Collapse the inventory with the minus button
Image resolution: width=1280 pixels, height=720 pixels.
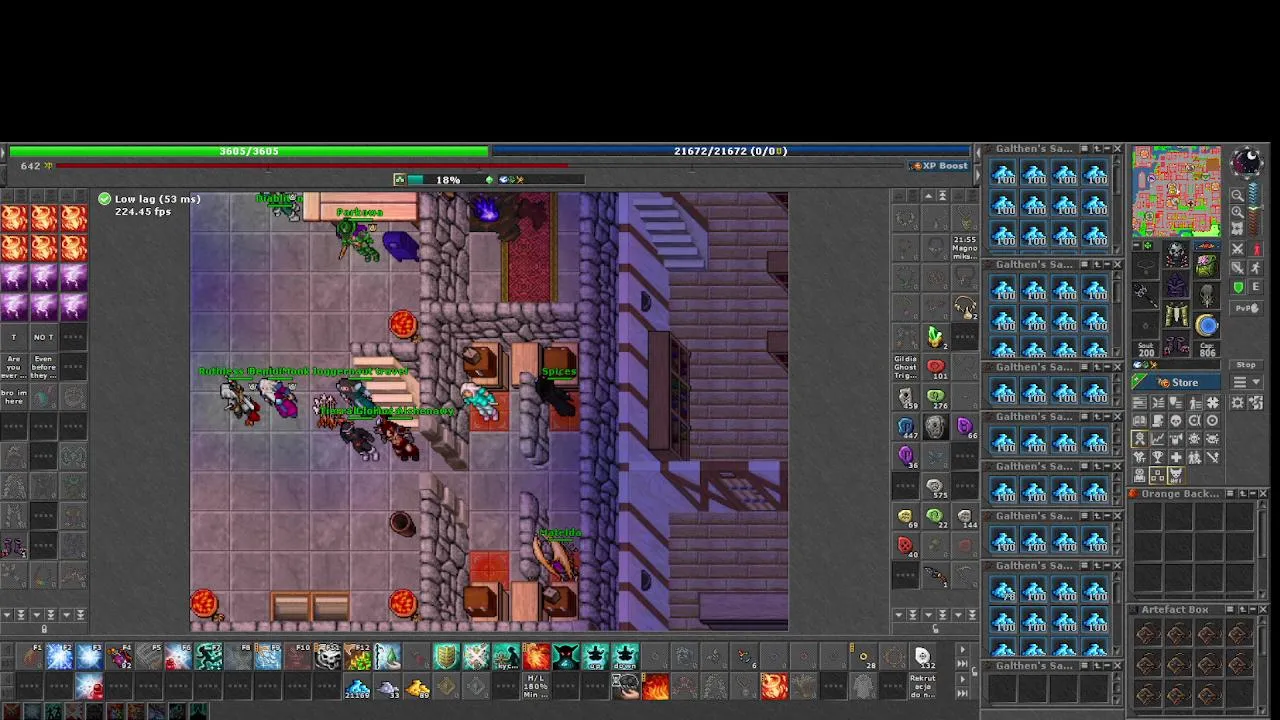pyautogui.click(x=1137, y=245)
